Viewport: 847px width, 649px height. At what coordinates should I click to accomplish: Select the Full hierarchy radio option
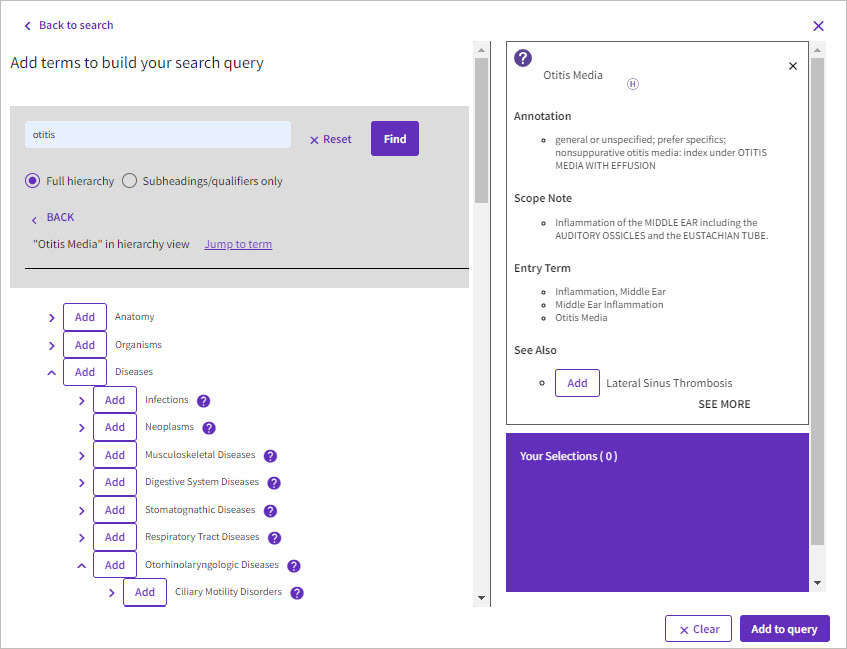point(33,181)
